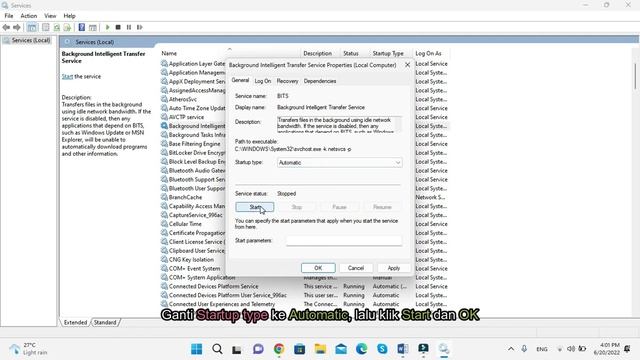640x360 pixels.
Task: Select the AtherosSvc service row
Action: click(x=182, y=99)
